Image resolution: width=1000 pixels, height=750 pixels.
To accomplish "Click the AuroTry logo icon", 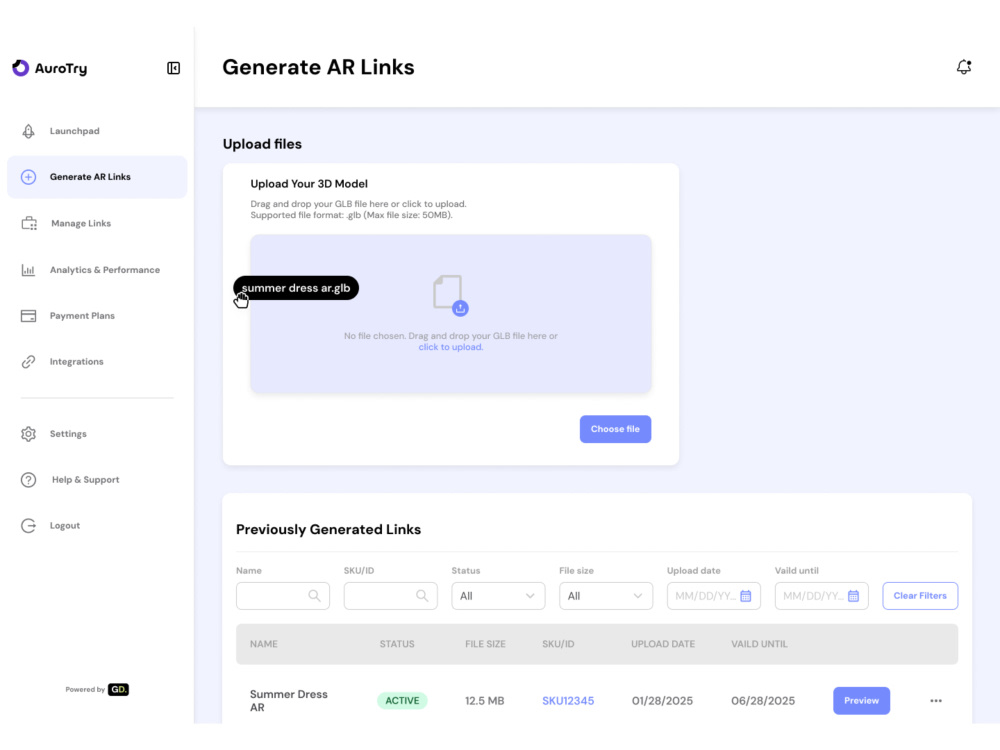I will coord(20,68).
